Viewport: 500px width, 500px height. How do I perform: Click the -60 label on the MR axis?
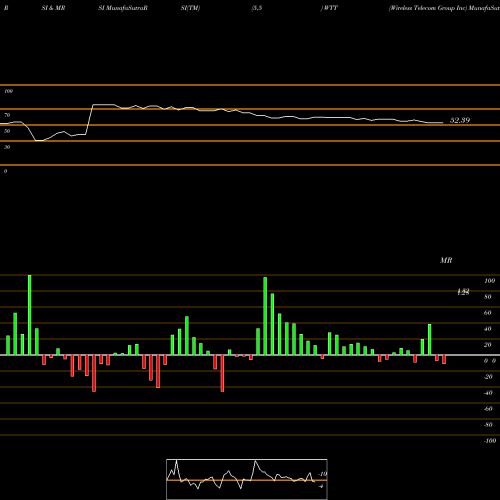pyautogui.click(x=488, y=409)
